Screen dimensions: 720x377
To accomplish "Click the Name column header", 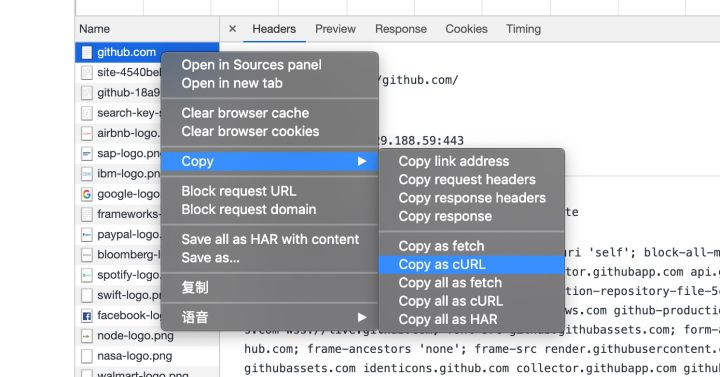I will [x=95, y=28].
